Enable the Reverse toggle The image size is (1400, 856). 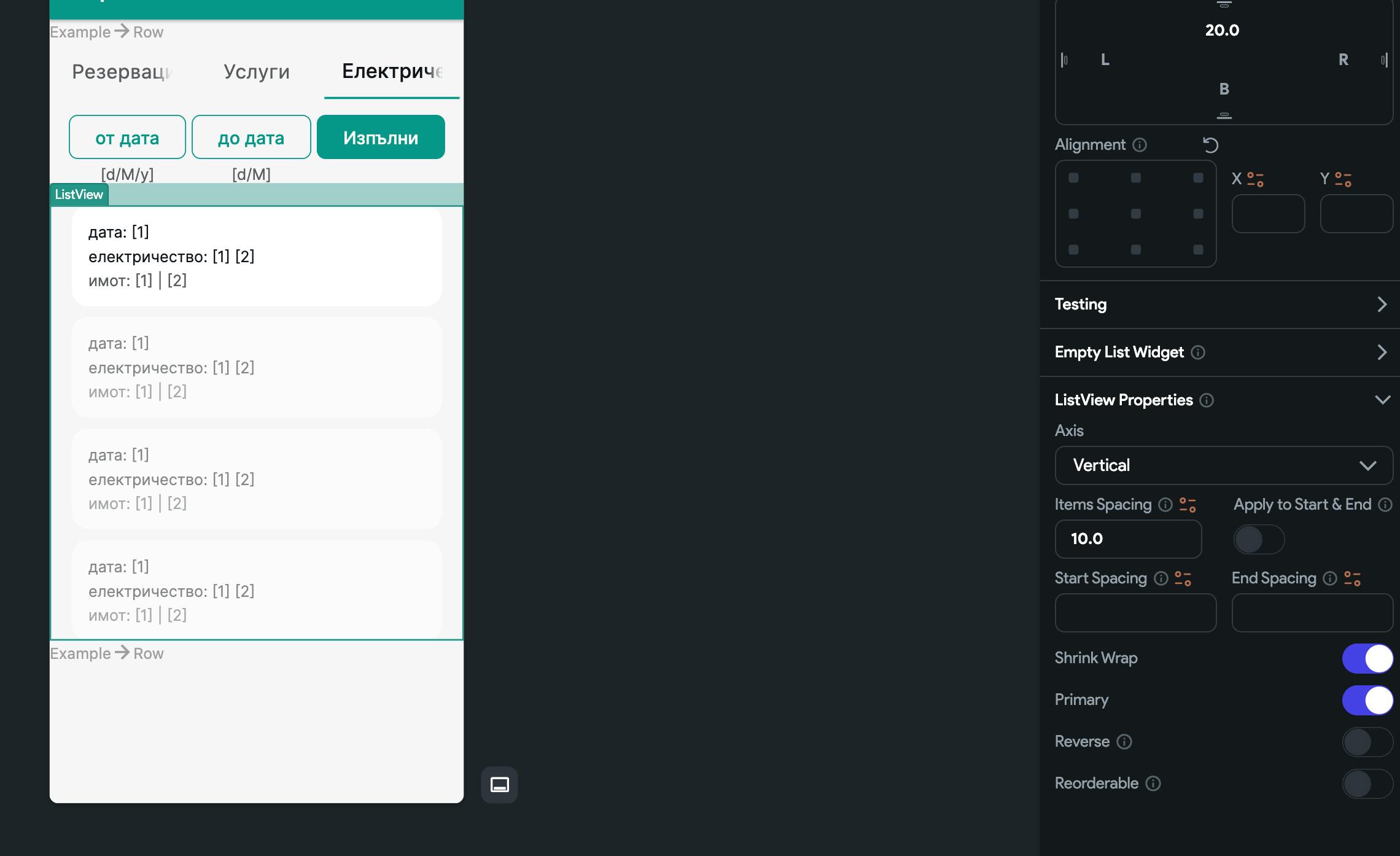(x=1367, y=742)
